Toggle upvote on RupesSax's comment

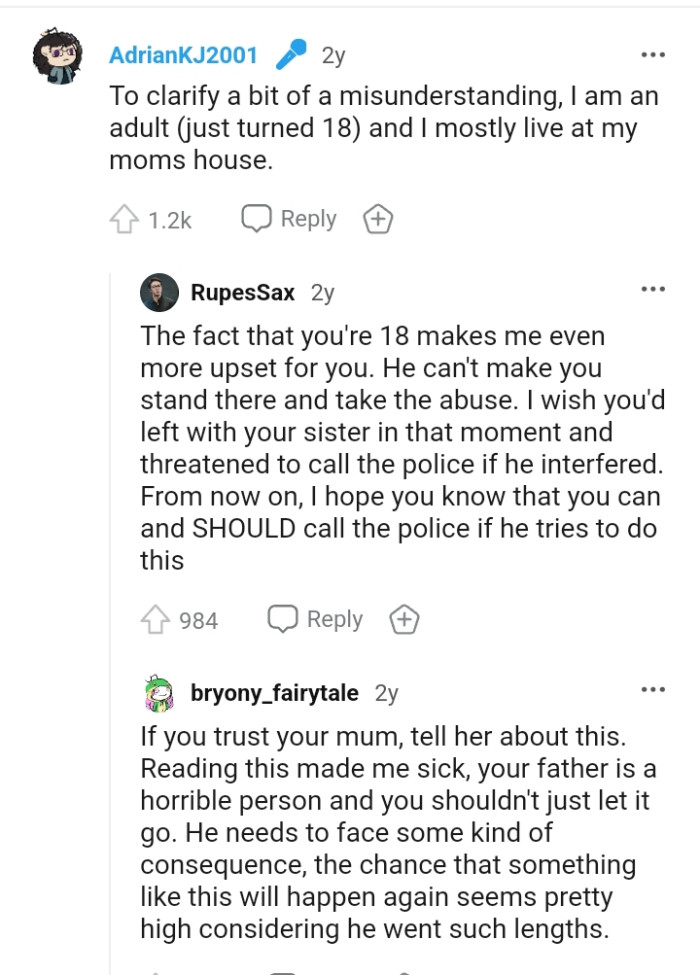click(x=158, y=619)
